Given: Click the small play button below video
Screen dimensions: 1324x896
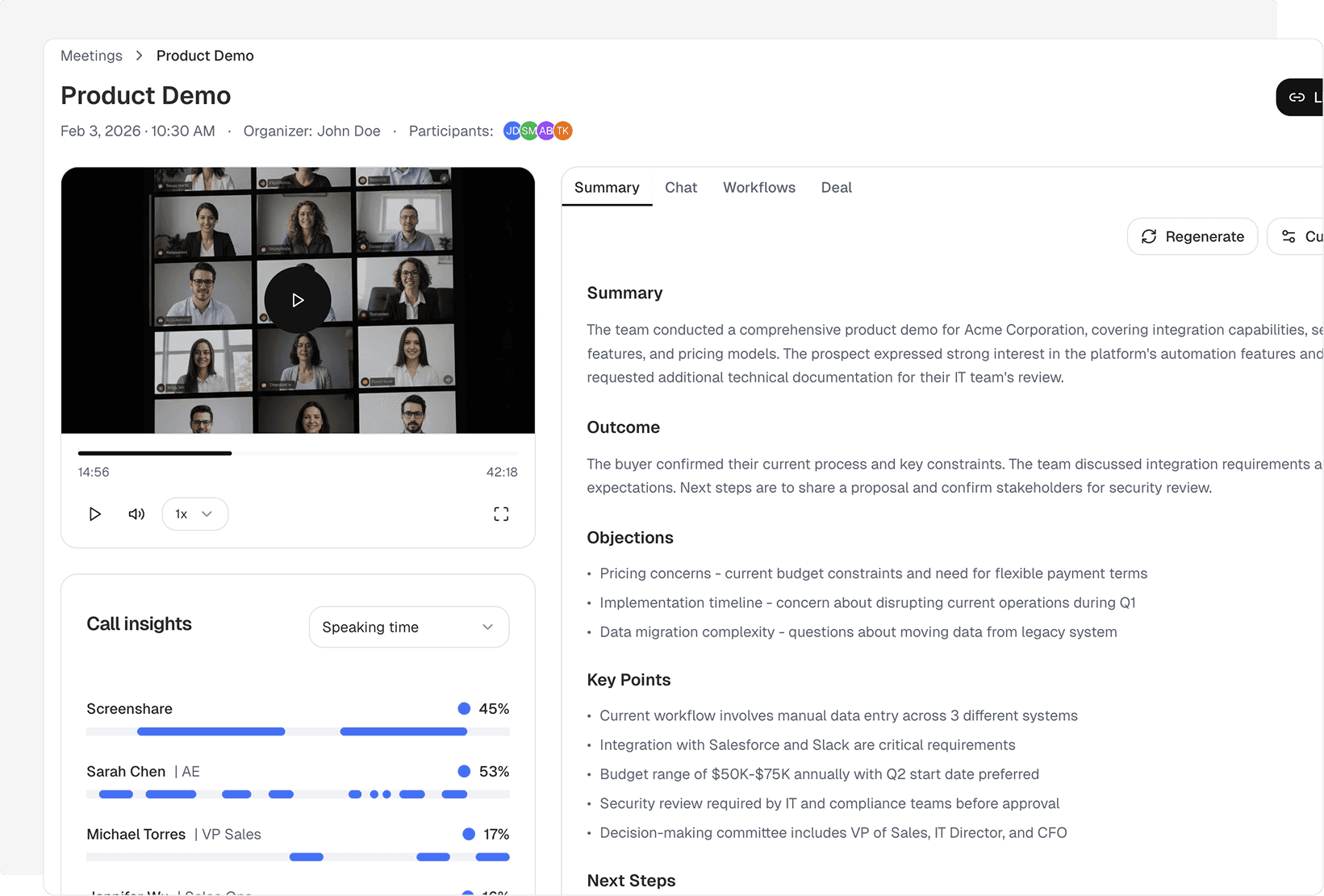Looking at the screenshot, I should point(94,515).
